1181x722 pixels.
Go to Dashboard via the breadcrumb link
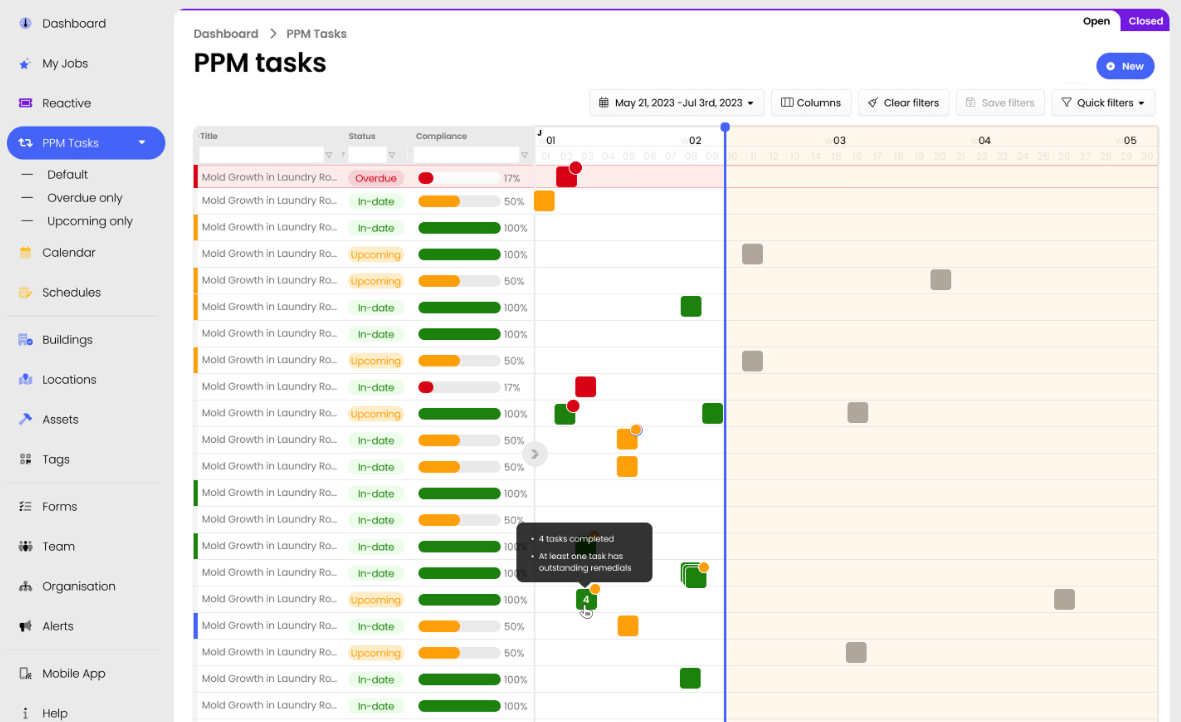pos(225,33)
